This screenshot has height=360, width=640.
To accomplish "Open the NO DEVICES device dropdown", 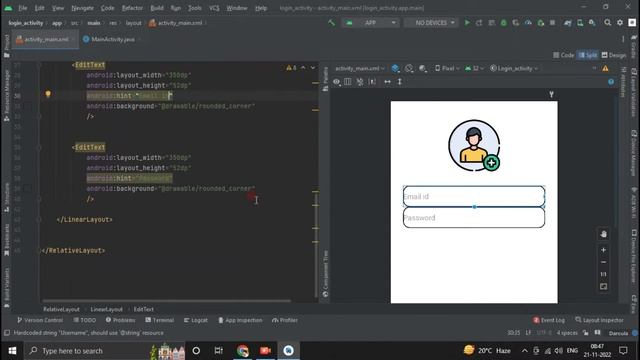I will coord(431,23).
